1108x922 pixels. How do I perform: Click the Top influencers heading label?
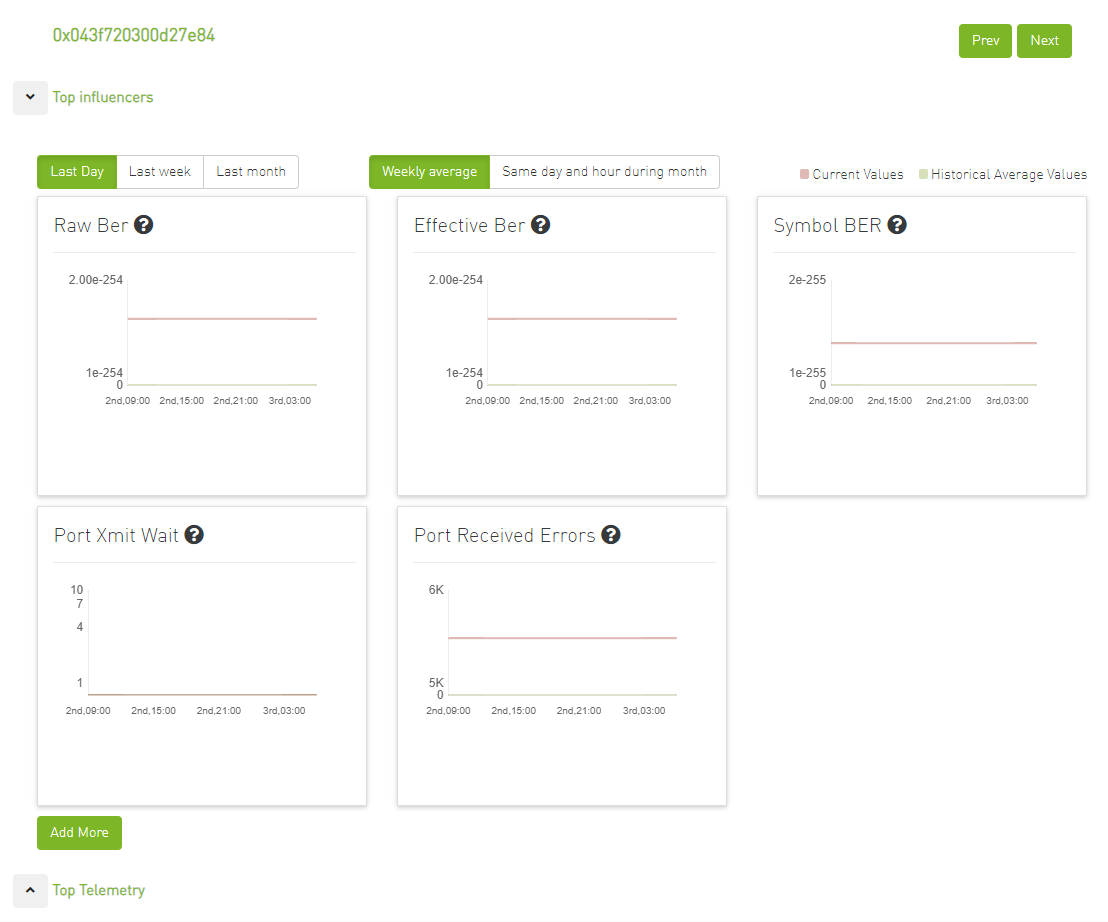tap(103, 98)
